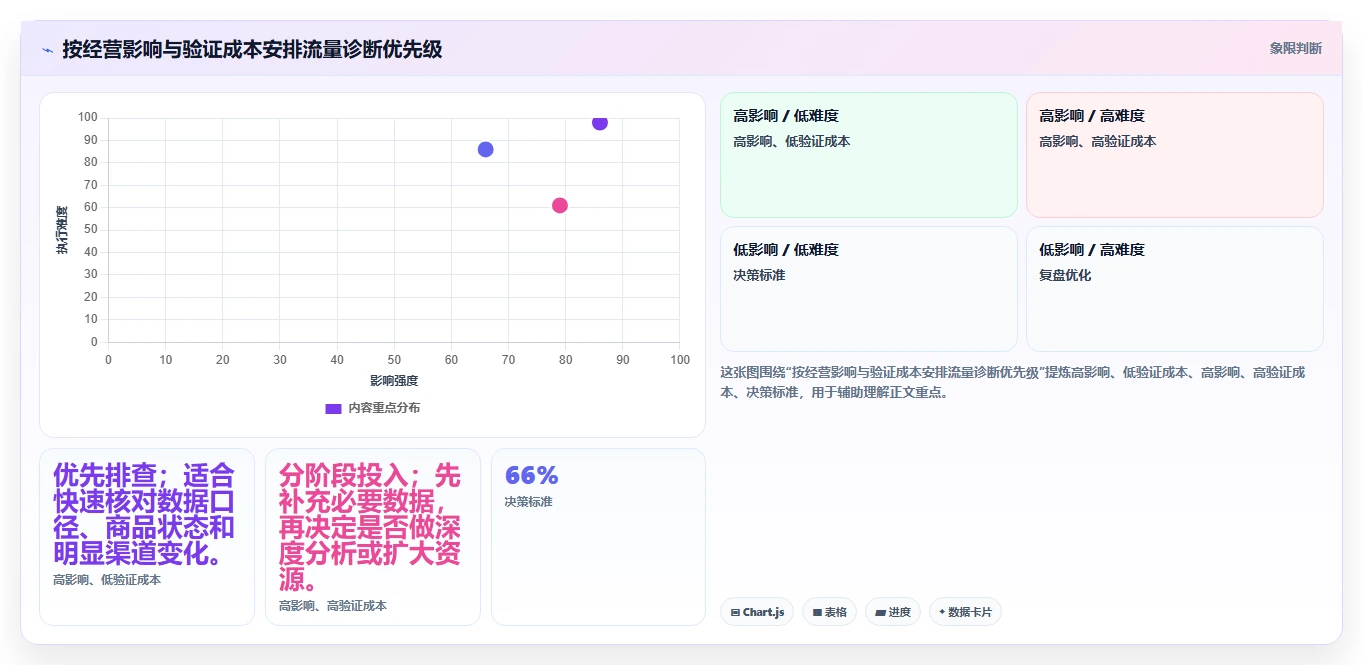Image resolution: width=1363 pixels, height=665 pixels.
Task: Click the summary paragraph starting 这张图围绕
Action: pyautogui.click(x=1013, y=382)
